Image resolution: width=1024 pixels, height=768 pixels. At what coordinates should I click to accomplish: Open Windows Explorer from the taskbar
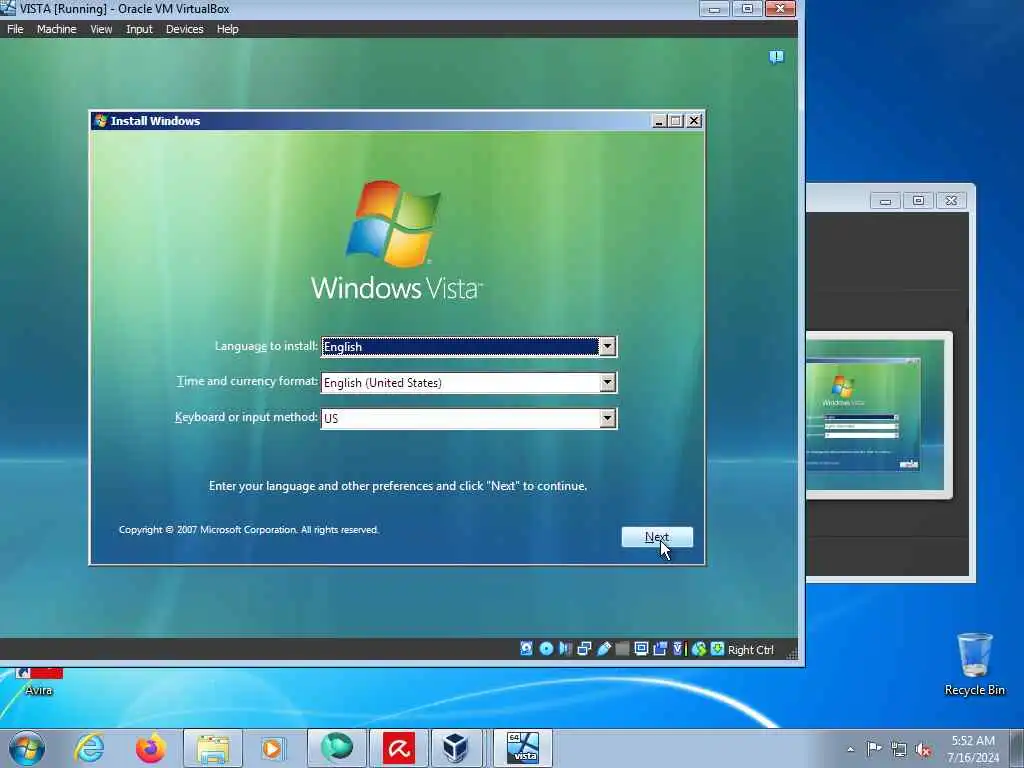213,748
